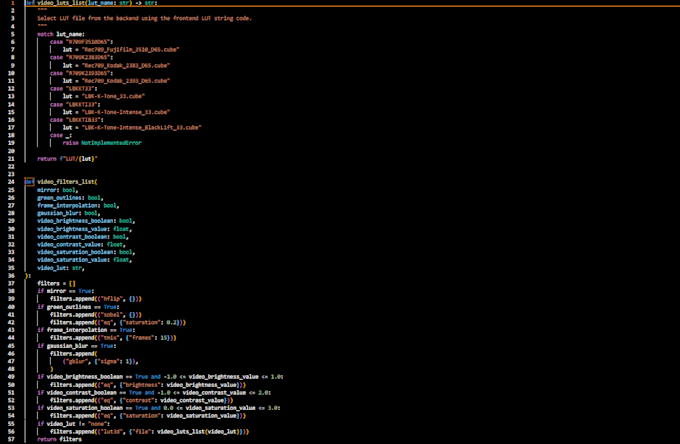Click the 'if video_contrast_boolean' condition on line 51

click(x=154, y=393)
